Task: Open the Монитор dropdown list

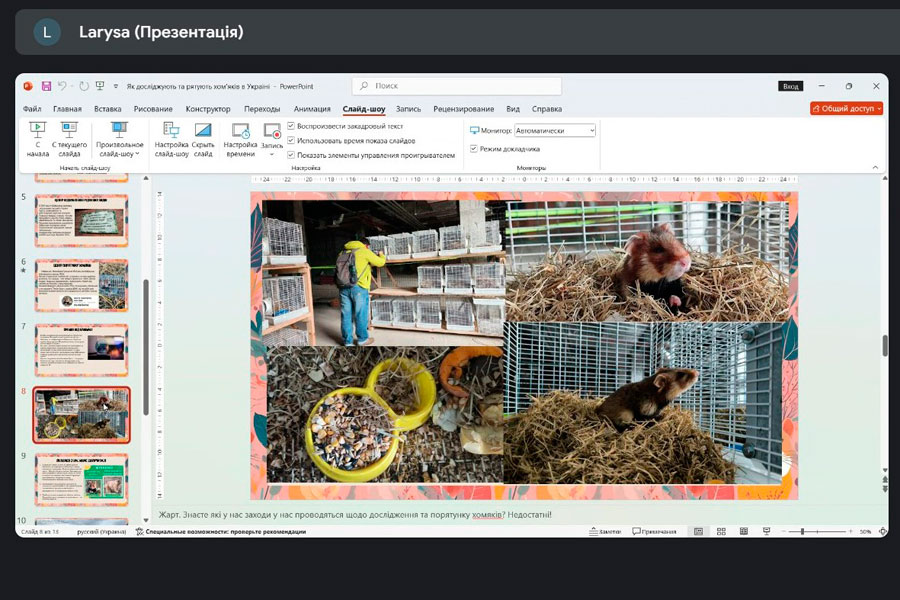Action: click(591, 130)
